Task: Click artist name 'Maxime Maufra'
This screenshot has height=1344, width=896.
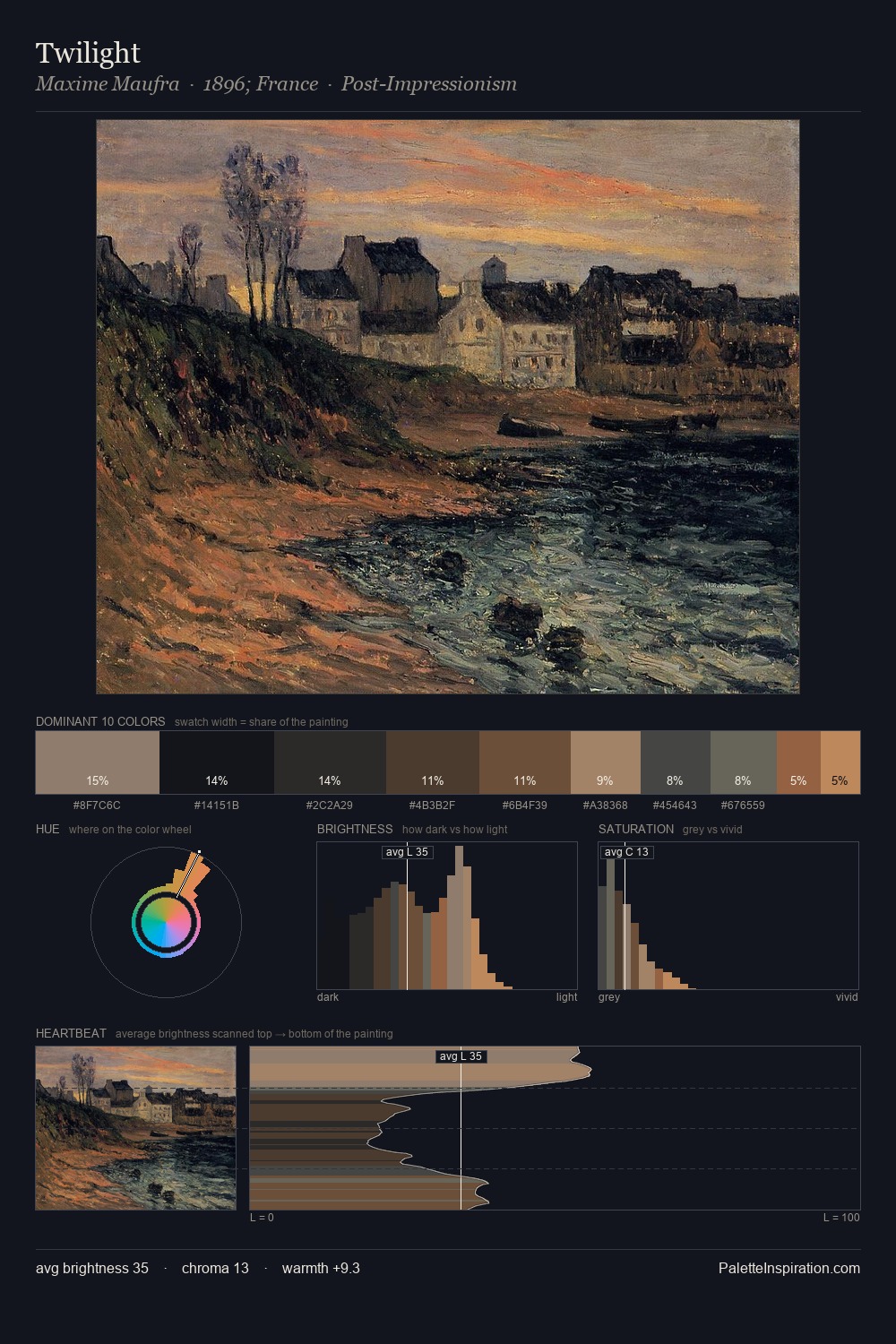Action: click(x=108, y=84)
